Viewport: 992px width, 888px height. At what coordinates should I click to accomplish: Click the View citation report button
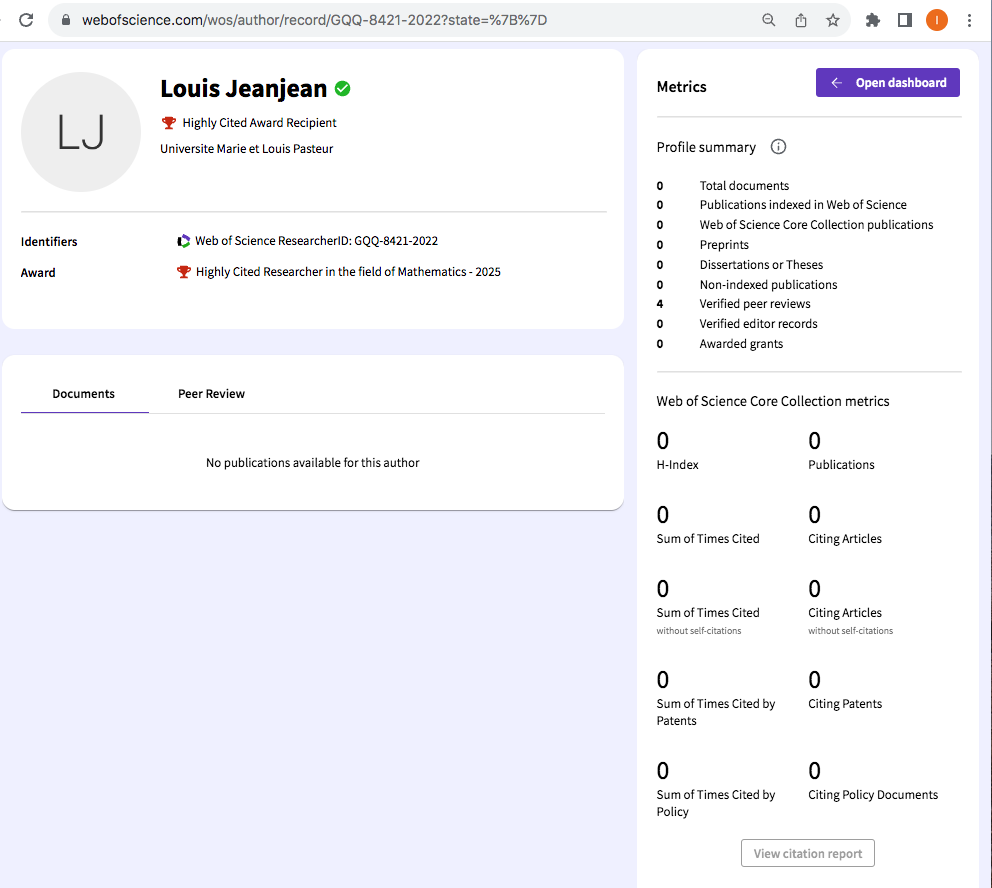808,854
